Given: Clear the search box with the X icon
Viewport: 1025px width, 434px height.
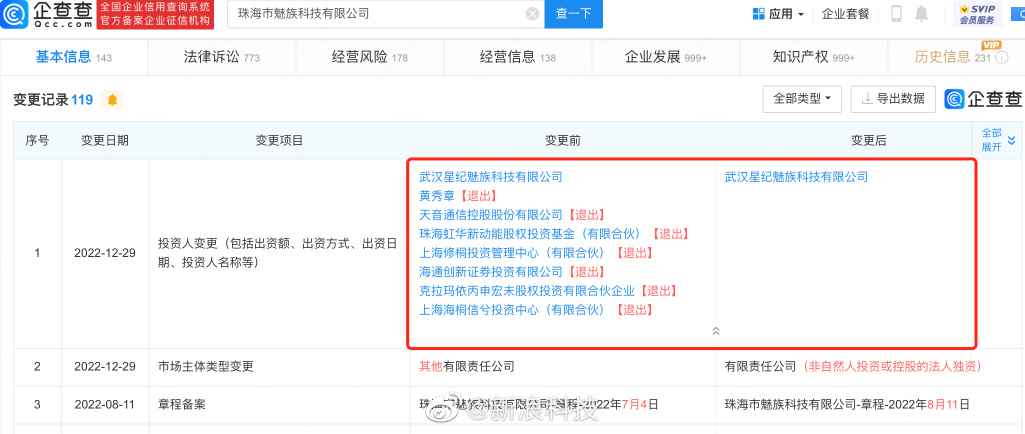Looking at the screenshot, I should [x=533, y=14].
